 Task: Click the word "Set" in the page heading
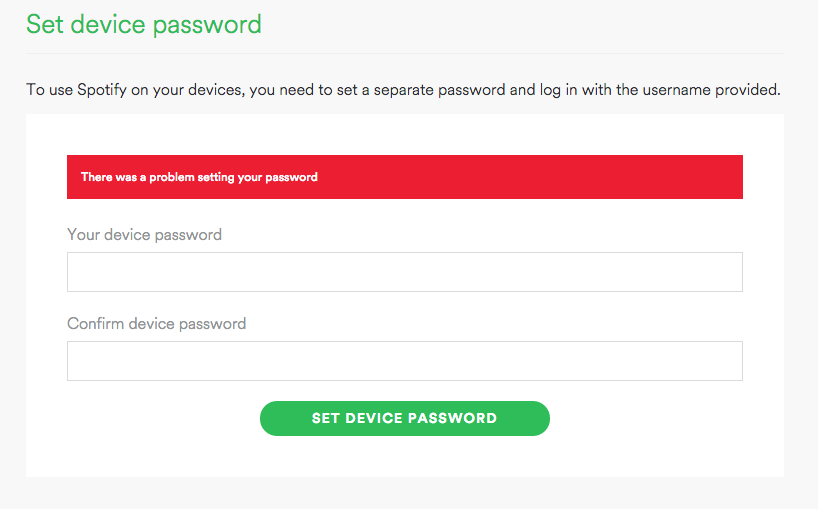click(44, 24)
